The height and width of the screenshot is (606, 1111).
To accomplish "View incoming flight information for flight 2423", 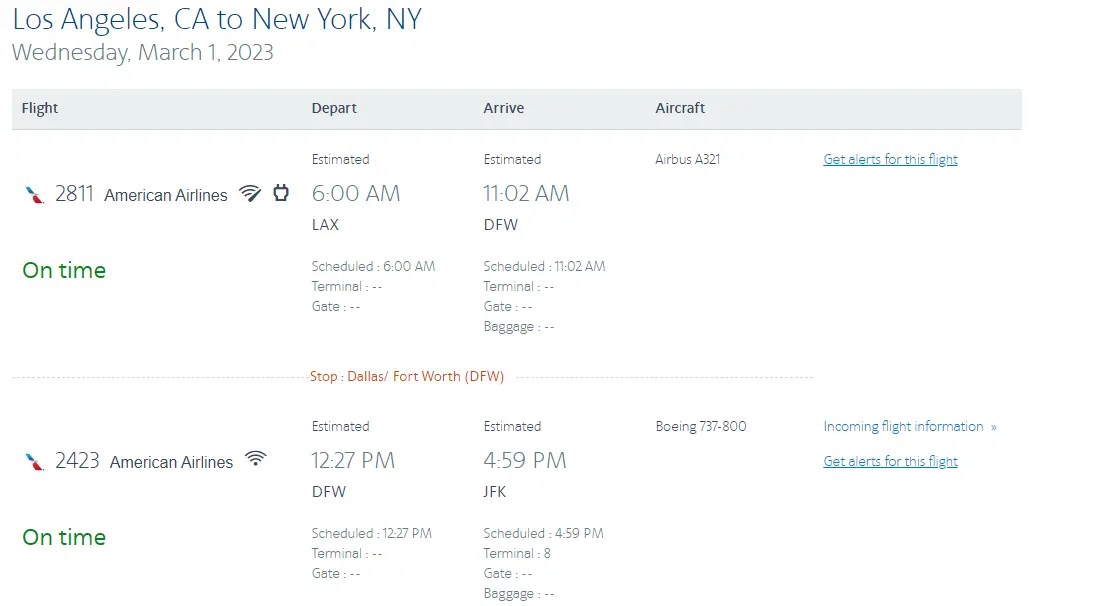I will (903, 426).
